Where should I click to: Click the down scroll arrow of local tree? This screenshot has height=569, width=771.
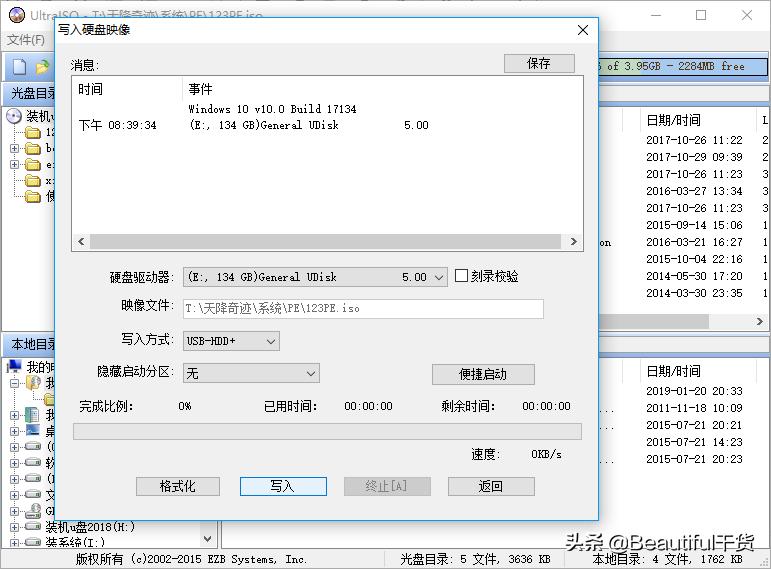(x=208, y=539)
